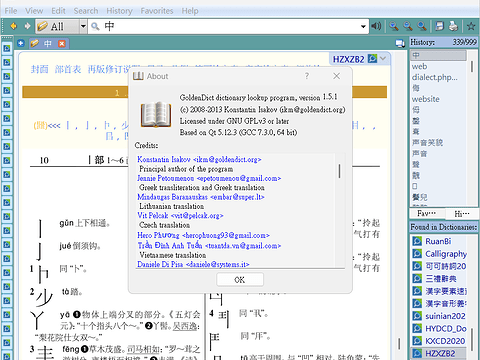Select 三禮辭典 in Found in Dictionaries
The width and height of the screenshot is (480, 360).
[441, 279]
